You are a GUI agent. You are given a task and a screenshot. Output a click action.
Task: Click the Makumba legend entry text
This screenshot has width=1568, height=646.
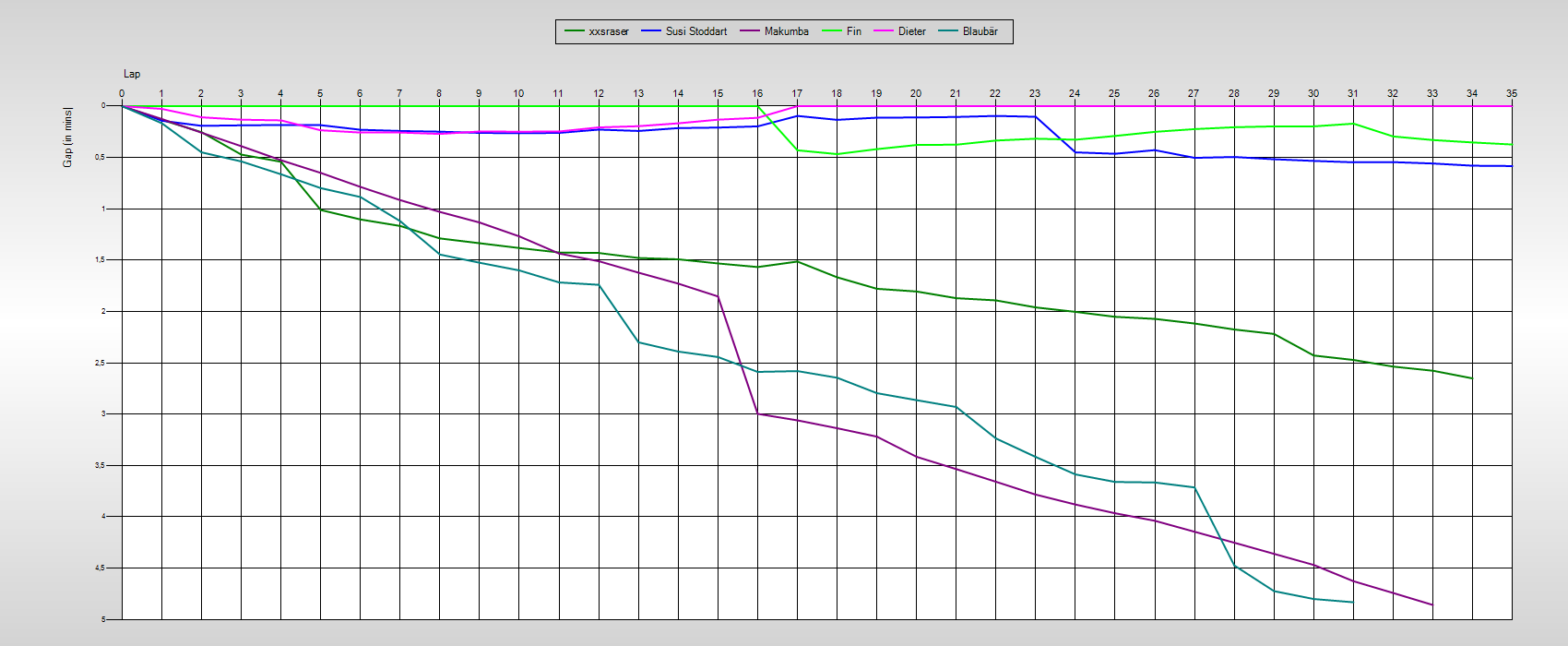(x=786, y=31)
